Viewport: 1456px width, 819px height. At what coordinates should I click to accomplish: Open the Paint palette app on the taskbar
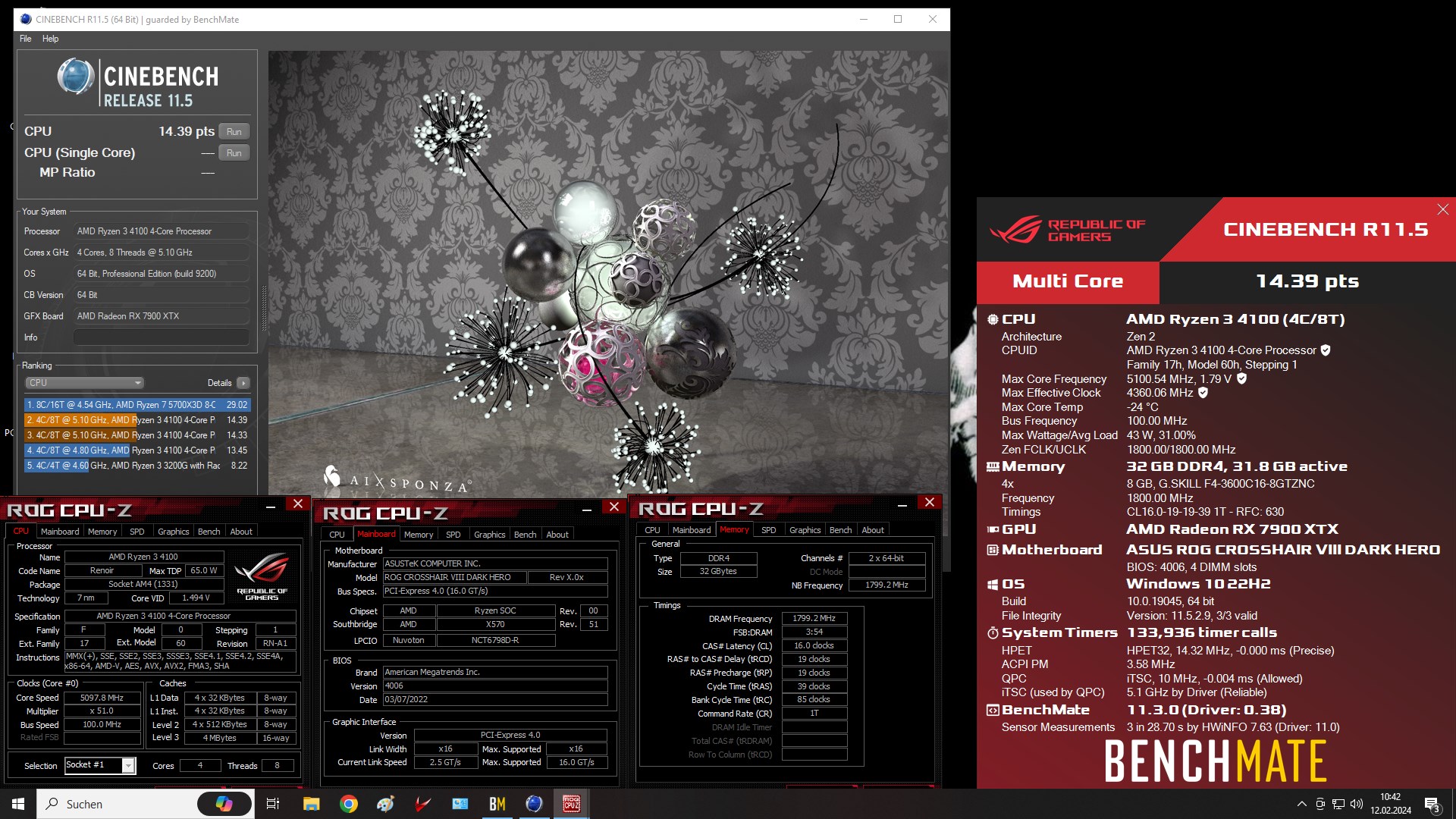386,804
